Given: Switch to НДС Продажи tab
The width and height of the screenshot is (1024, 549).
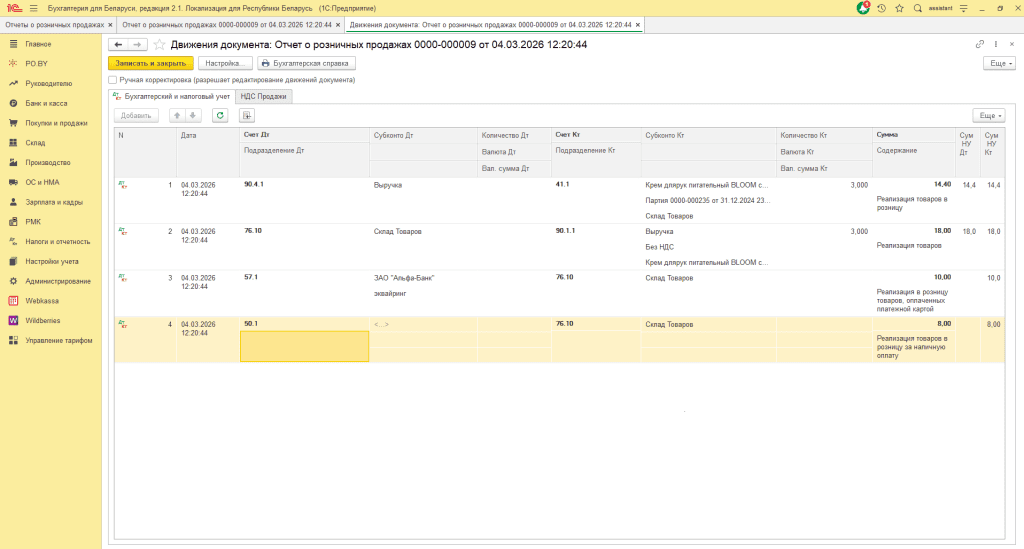Looking at the screenshot, I should (x=264, y=96).
